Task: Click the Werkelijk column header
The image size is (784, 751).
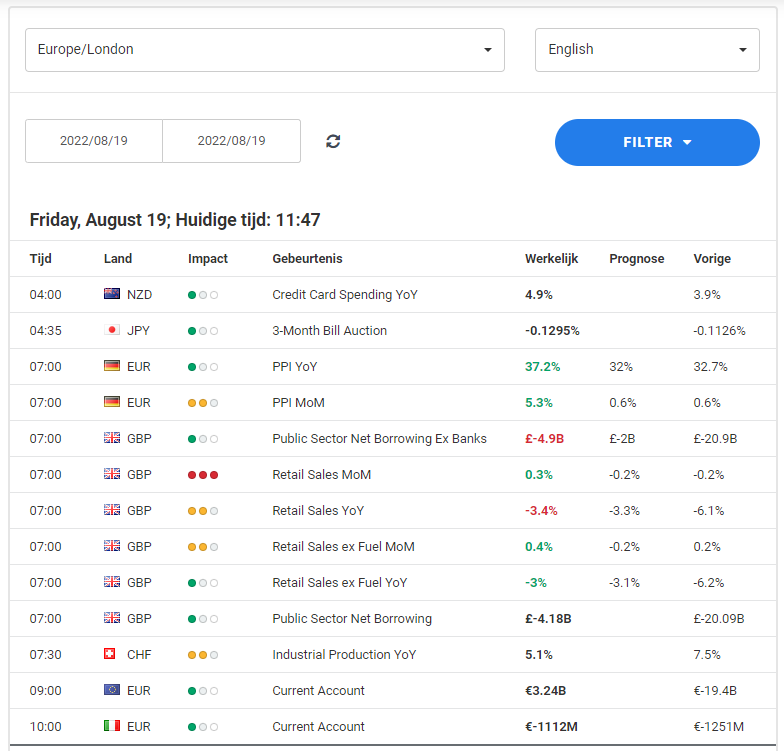Action: [x=551, y=258]
